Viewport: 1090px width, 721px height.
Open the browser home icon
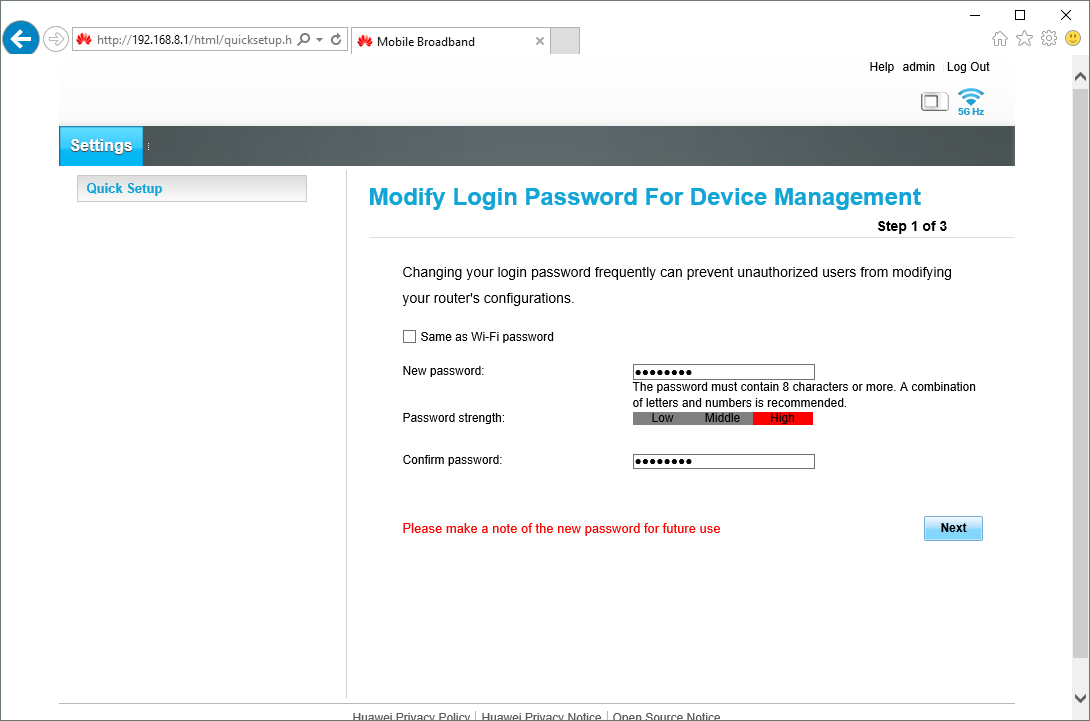1000,39
